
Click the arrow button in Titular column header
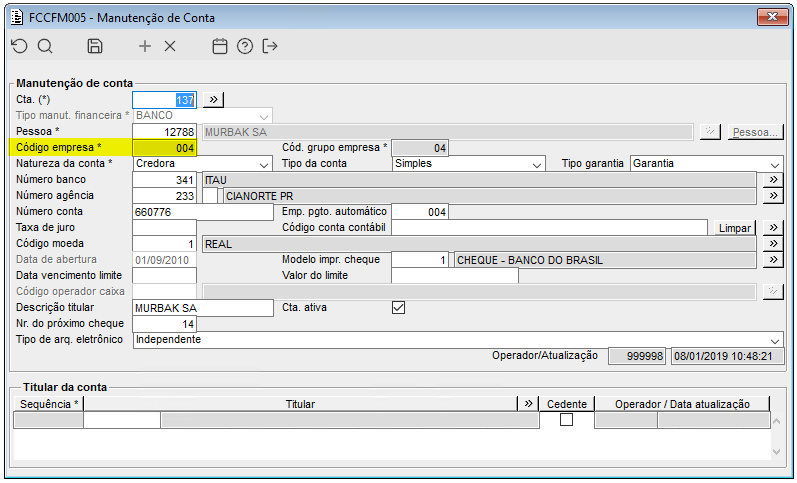coord(529,404)
